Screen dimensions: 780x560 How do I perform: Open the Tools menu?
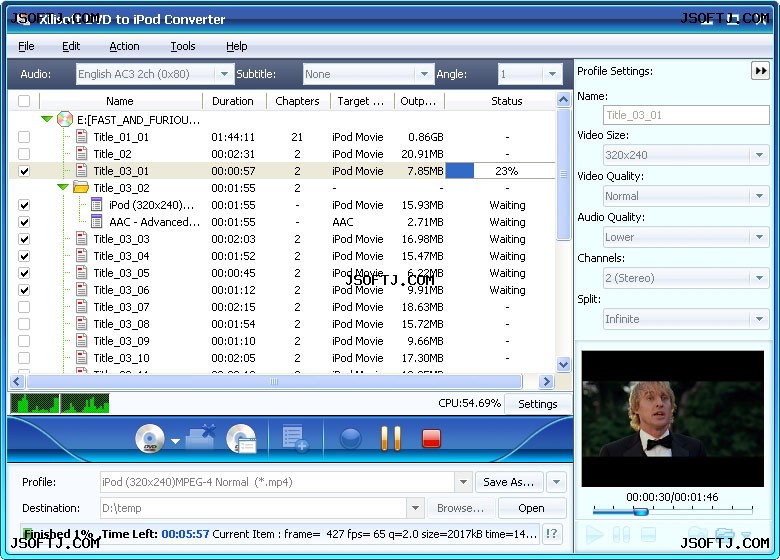pos(183,46)
